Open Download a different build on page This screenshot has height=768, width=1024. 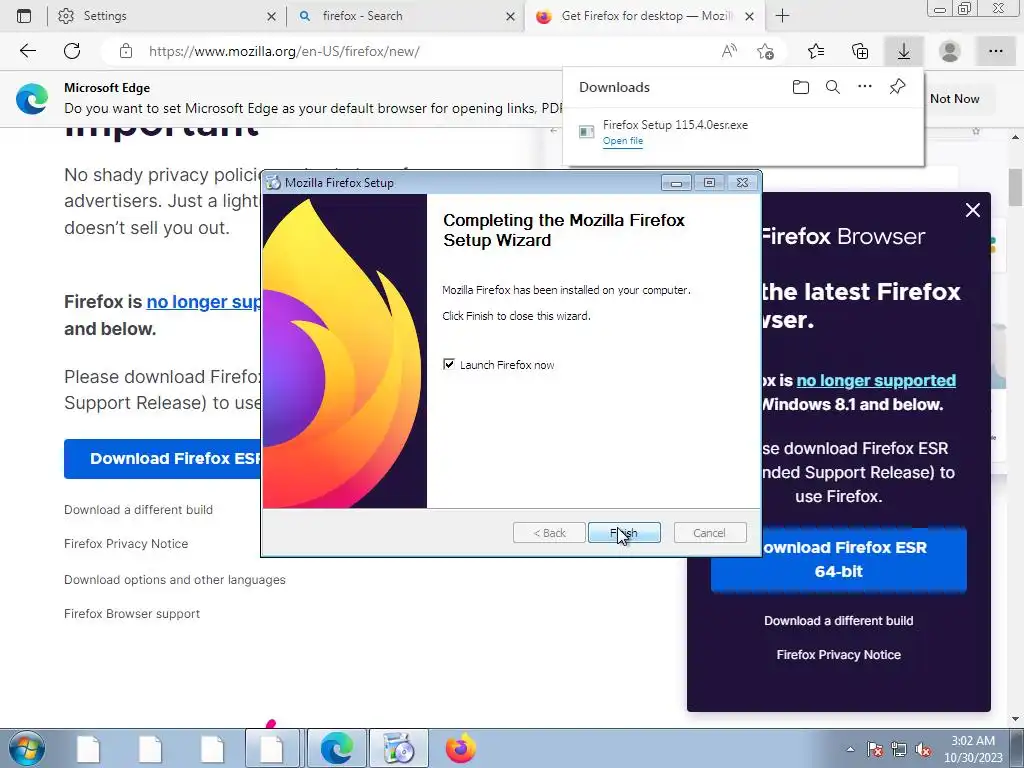(138, 509)
